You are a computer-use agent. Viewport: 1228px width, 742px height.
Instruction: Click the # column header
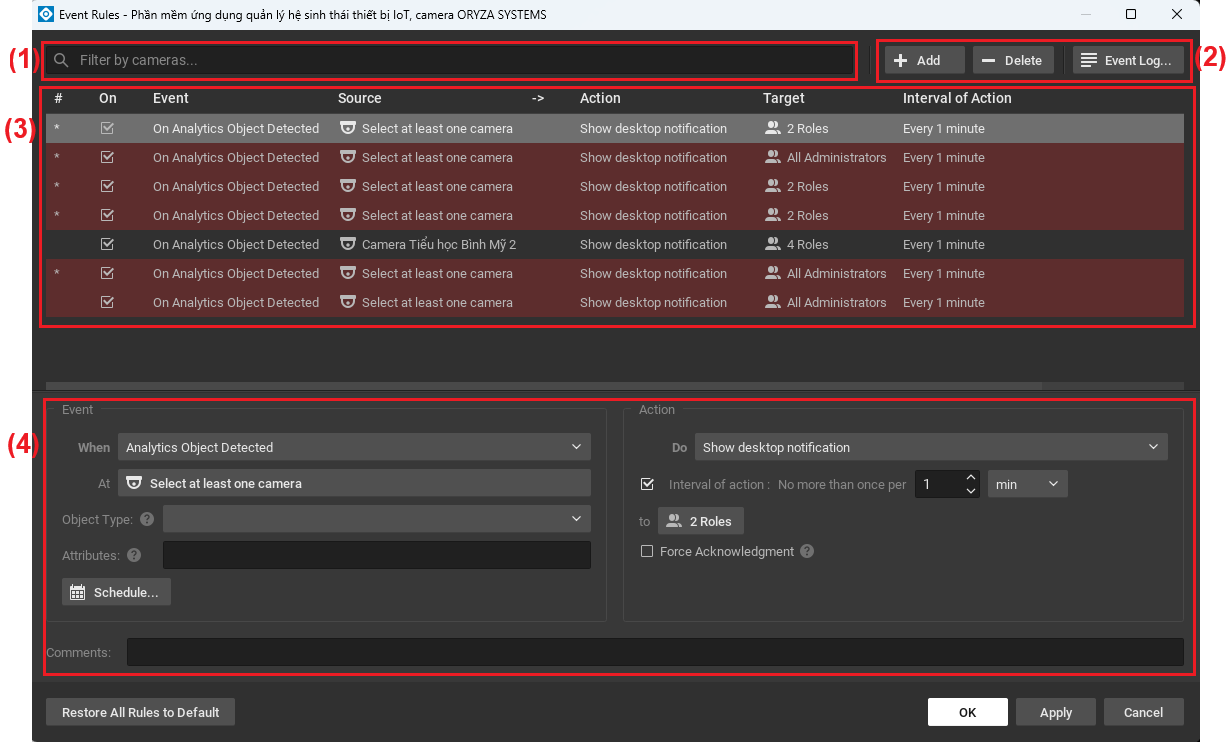point(58,98)
